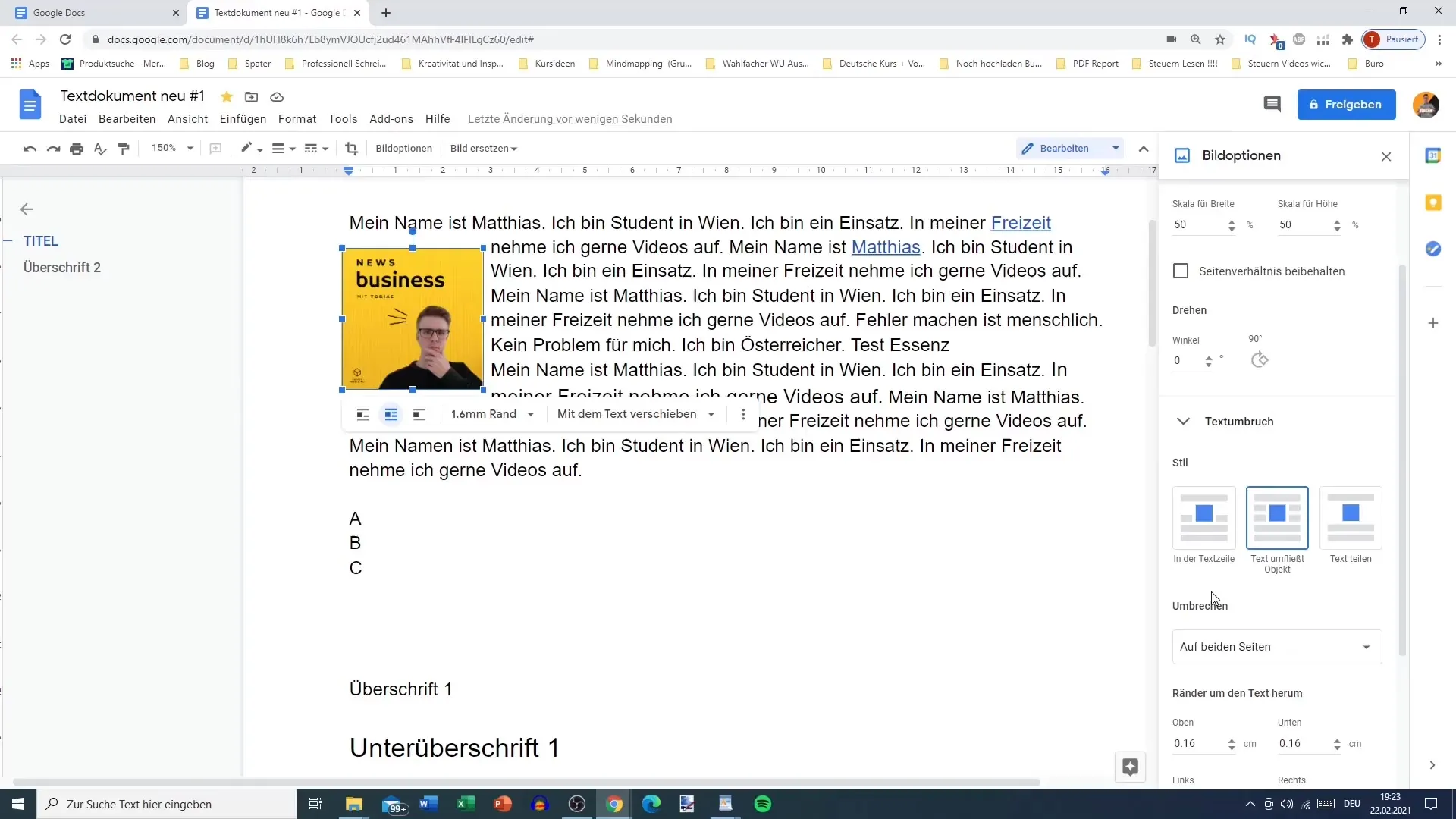Expand the 'Textumbruch' section chevron
This screenshot has width=1456, height=819.
[x=1184, y=421]
